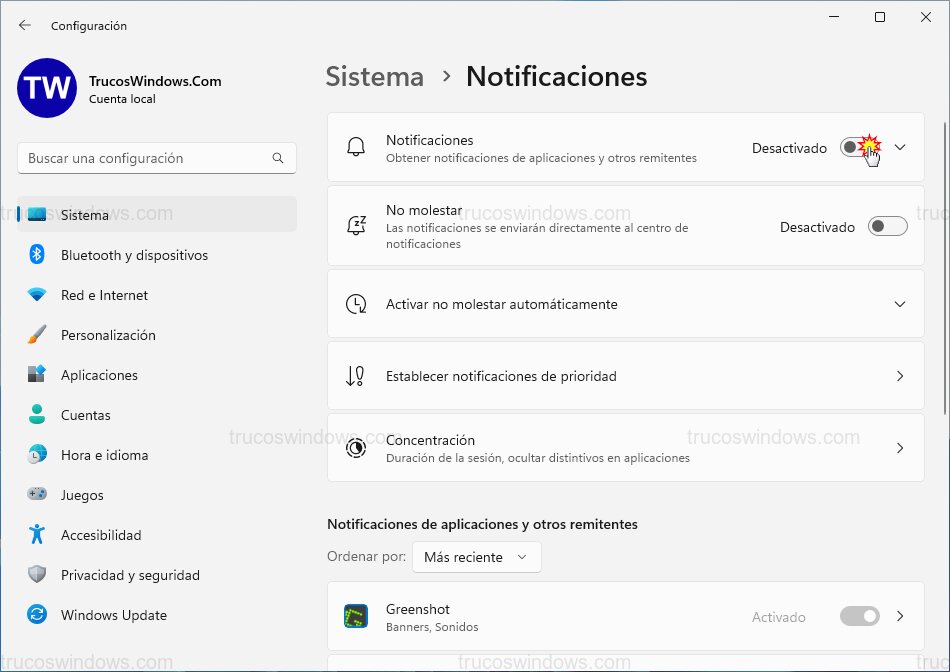Disable notifications for Greenshot
Screen dimensions: 950x672
860,616
